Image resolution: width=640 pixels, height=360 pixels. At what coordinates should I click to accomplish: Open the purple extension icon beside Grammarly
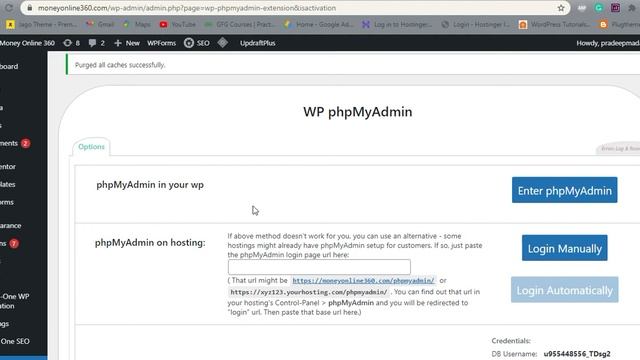pos(615,8)
